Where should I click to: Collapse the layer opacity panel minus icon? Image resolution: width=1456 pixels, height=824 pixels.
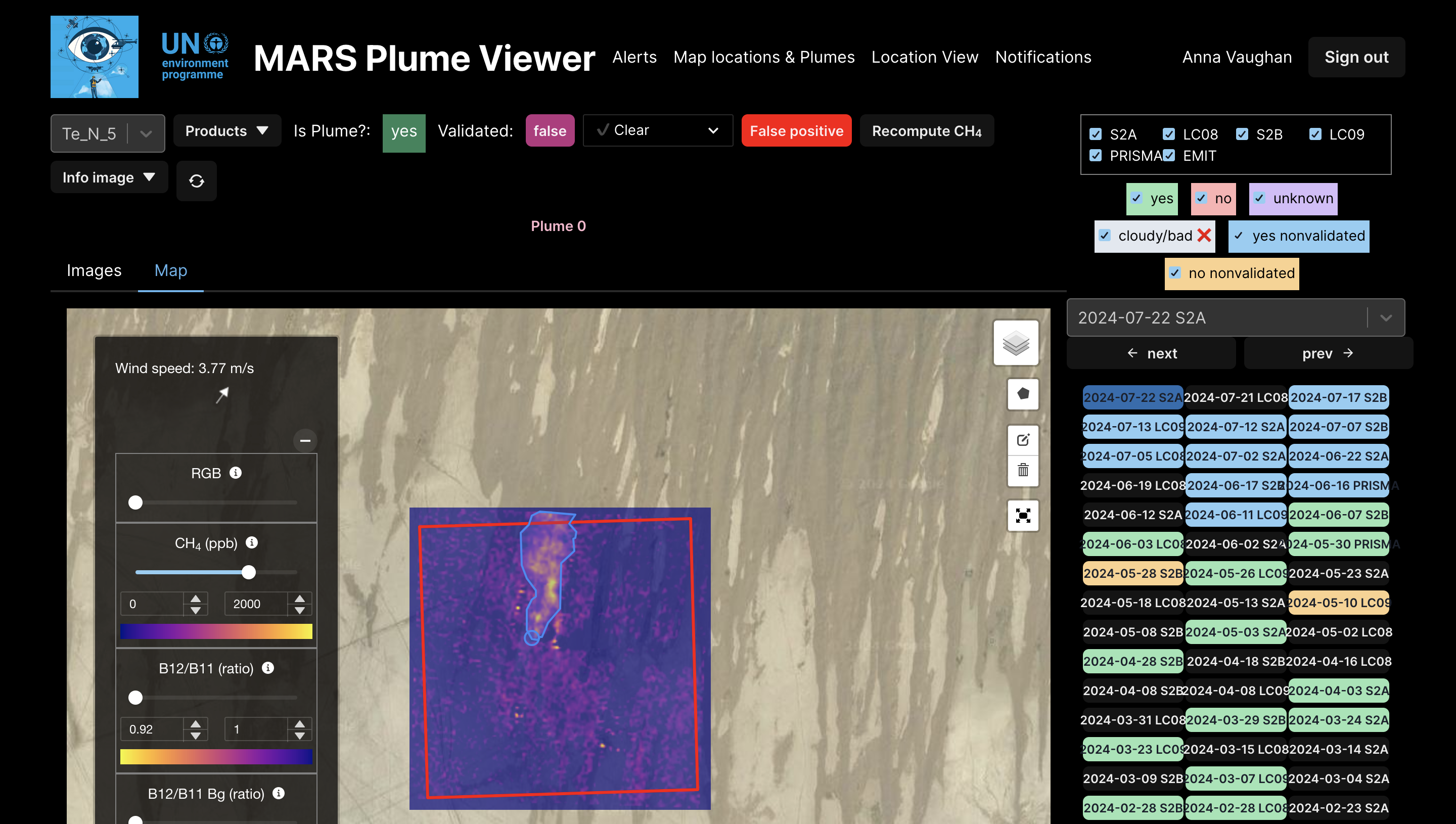click(x=305, y=440)
